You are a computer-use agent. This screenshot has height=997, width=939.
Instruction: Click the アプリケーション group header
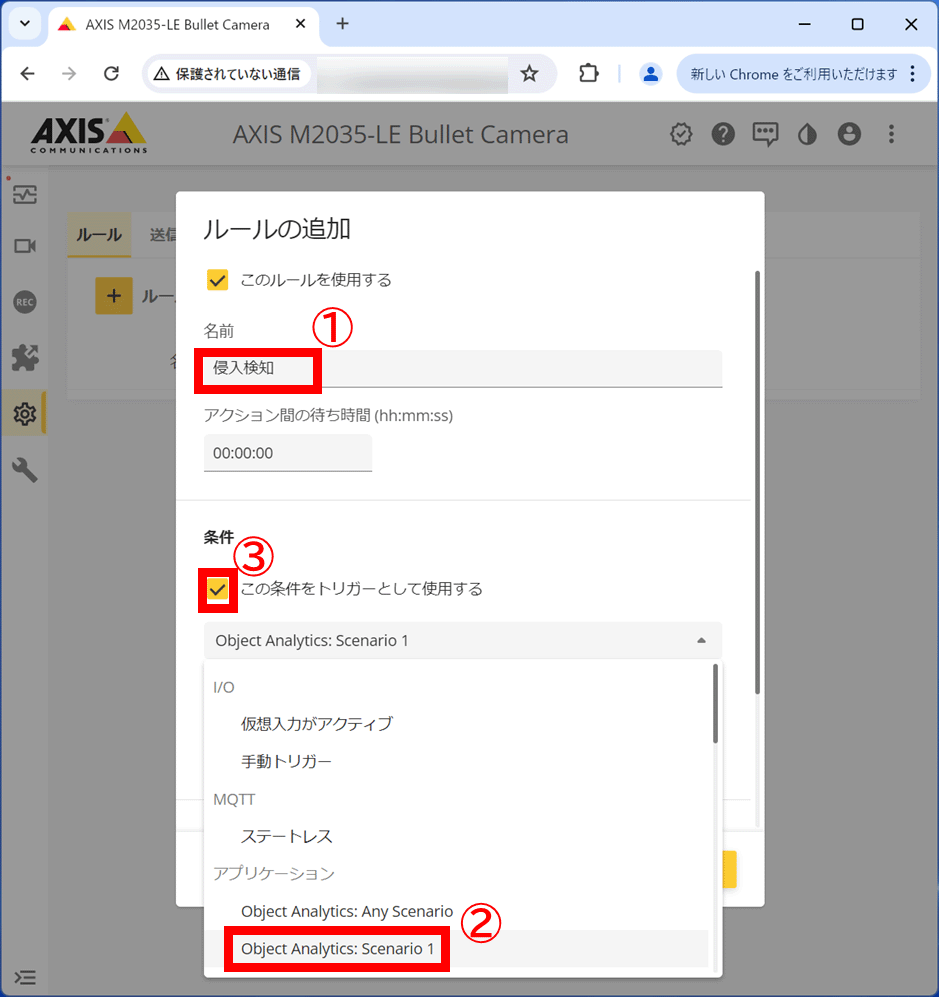(x=274, y=874)
